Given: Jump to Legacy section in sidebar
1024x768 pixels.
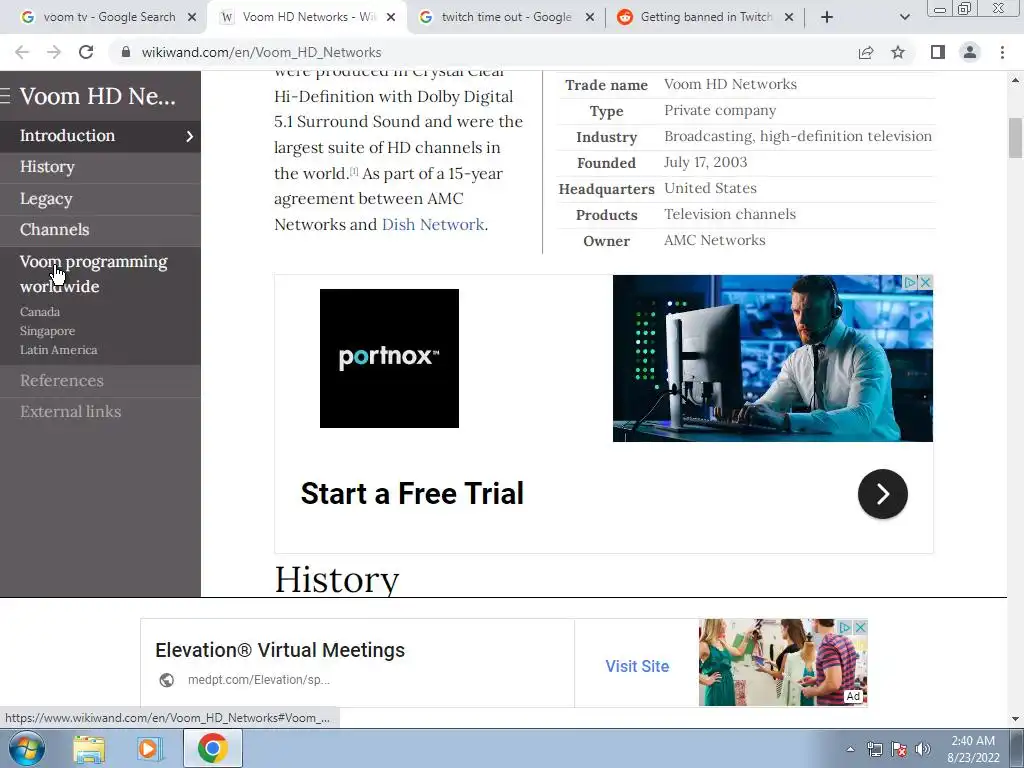Looking at the screenshot, I should click(x=46, y=199).
